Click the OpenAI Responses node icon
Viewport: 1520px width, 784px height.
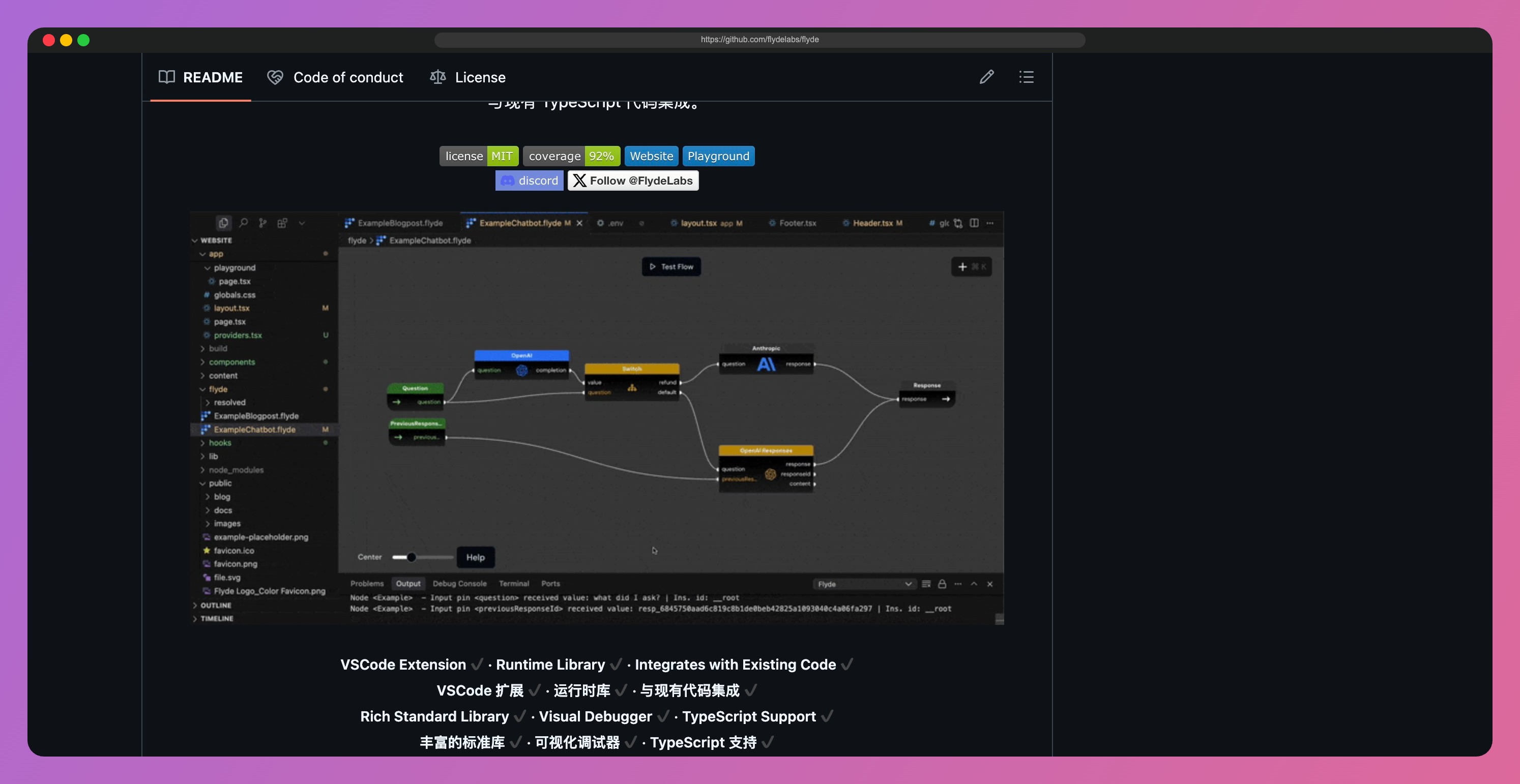click(x=770, y=474)
